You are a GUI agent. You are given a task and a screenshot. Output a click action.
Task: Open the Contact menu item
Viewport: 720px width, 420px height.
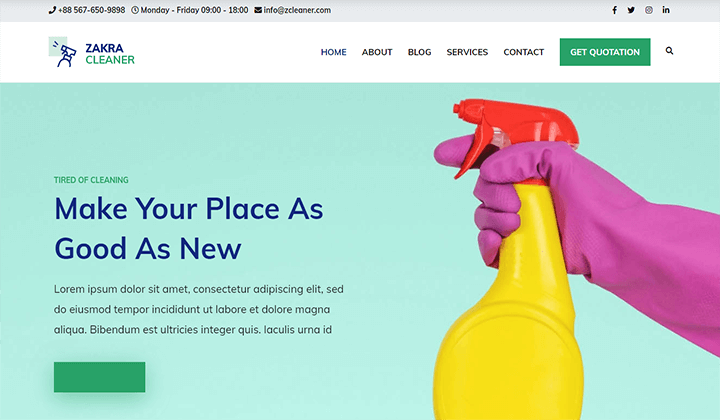(x=523, y=52)
